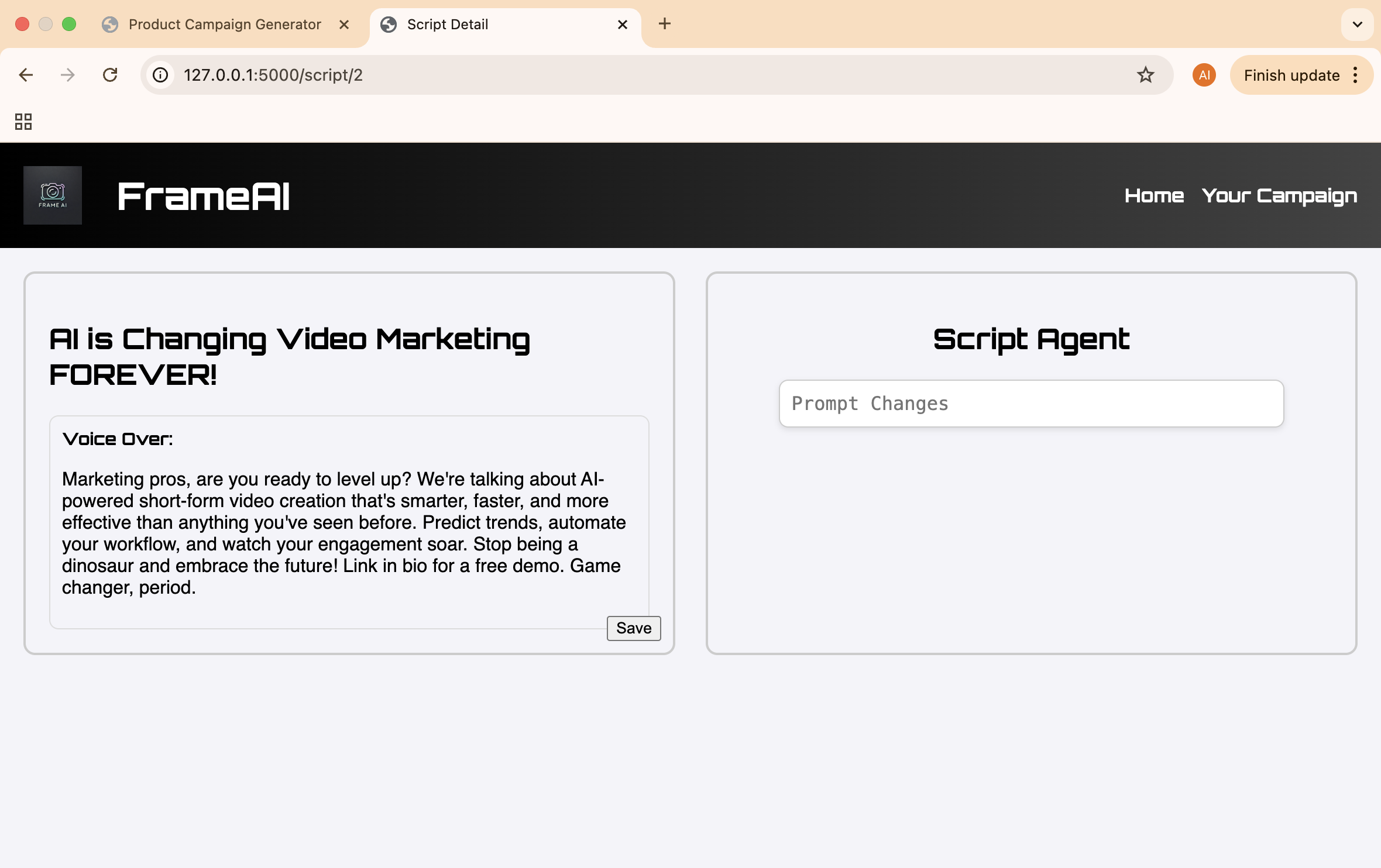Viewport: 1381px width, 868px height.
Task: Open the site information icon
Action: pyautogui.click(x=160, y=75)
